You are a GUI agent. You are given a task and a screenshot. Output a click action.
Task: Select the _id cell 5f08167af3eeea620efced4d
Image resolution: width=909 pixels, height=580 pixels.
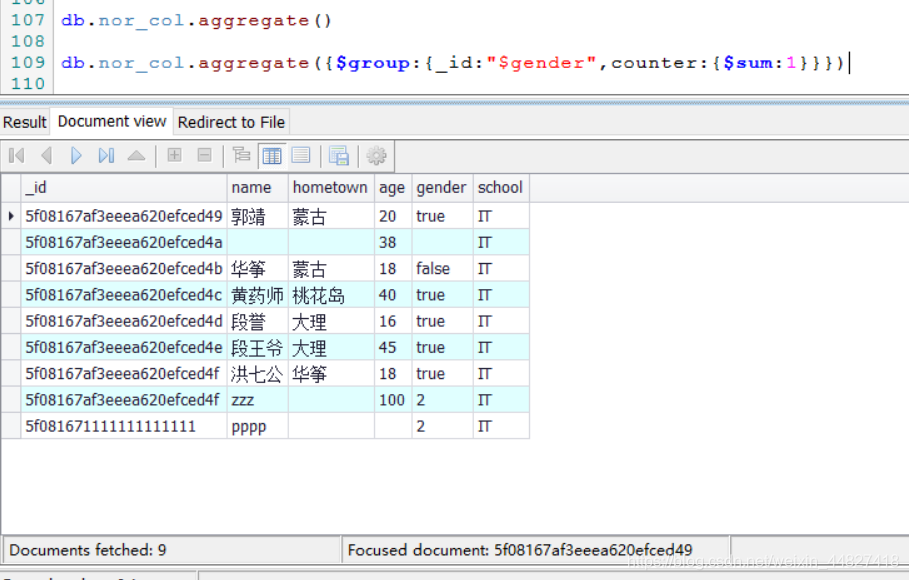[124, 321]
